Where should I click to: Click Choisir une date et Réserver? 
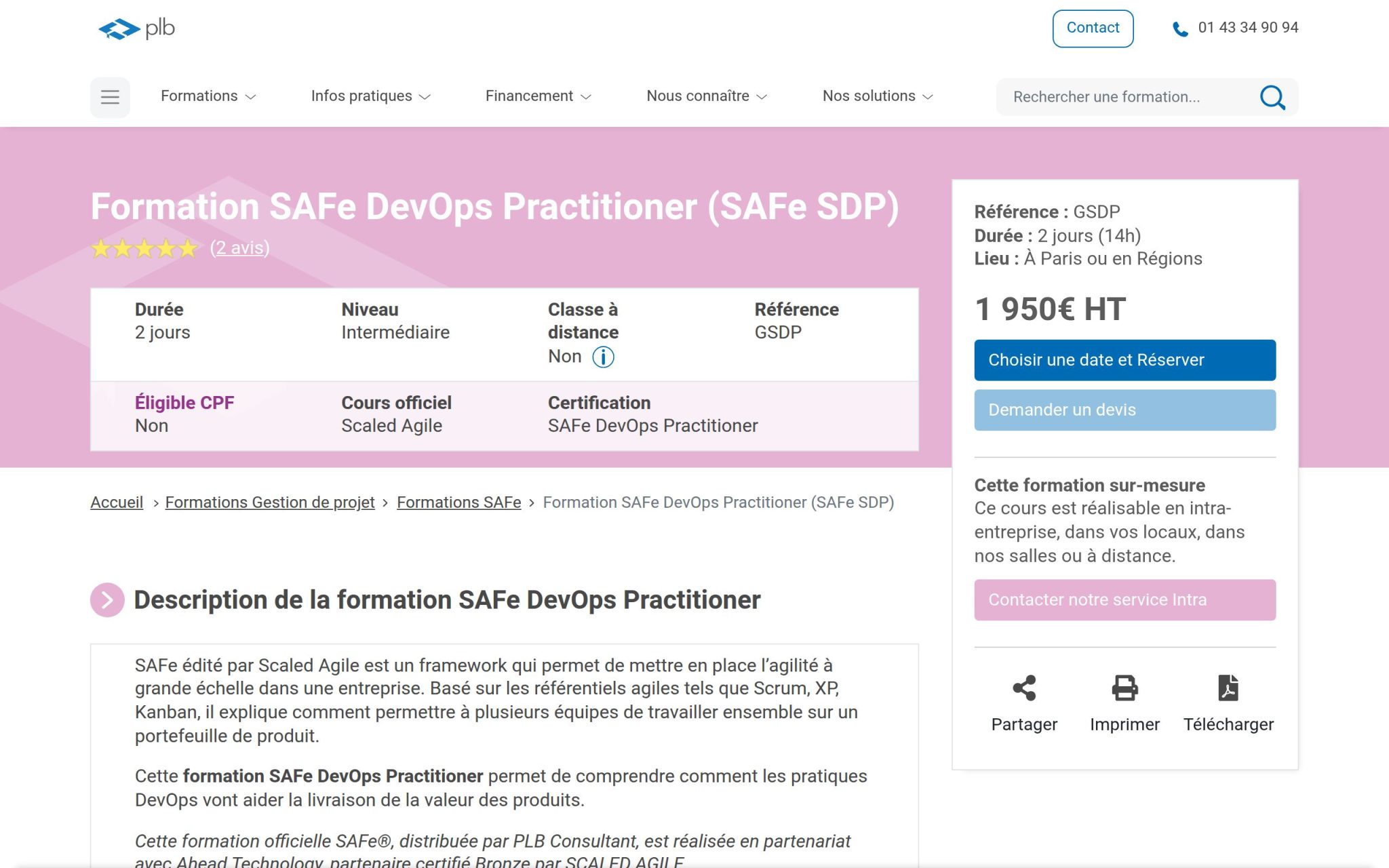point(1124,360)
